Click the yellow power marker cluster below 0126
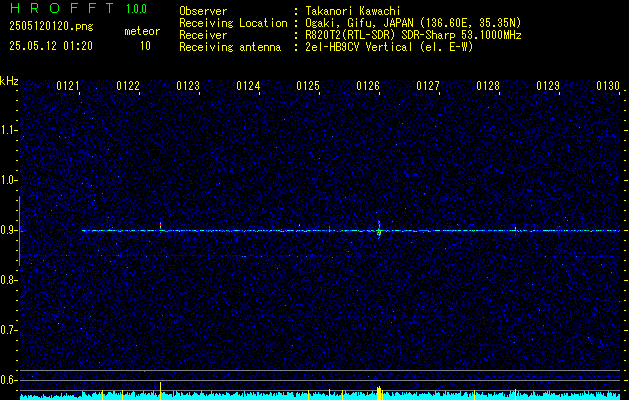The width and height of the screenshot is (629, 400). pyautogui.click(x=379, y=393)
